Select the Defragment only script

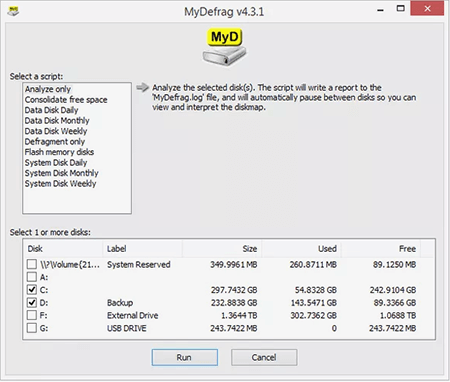(x=55, y=142)
